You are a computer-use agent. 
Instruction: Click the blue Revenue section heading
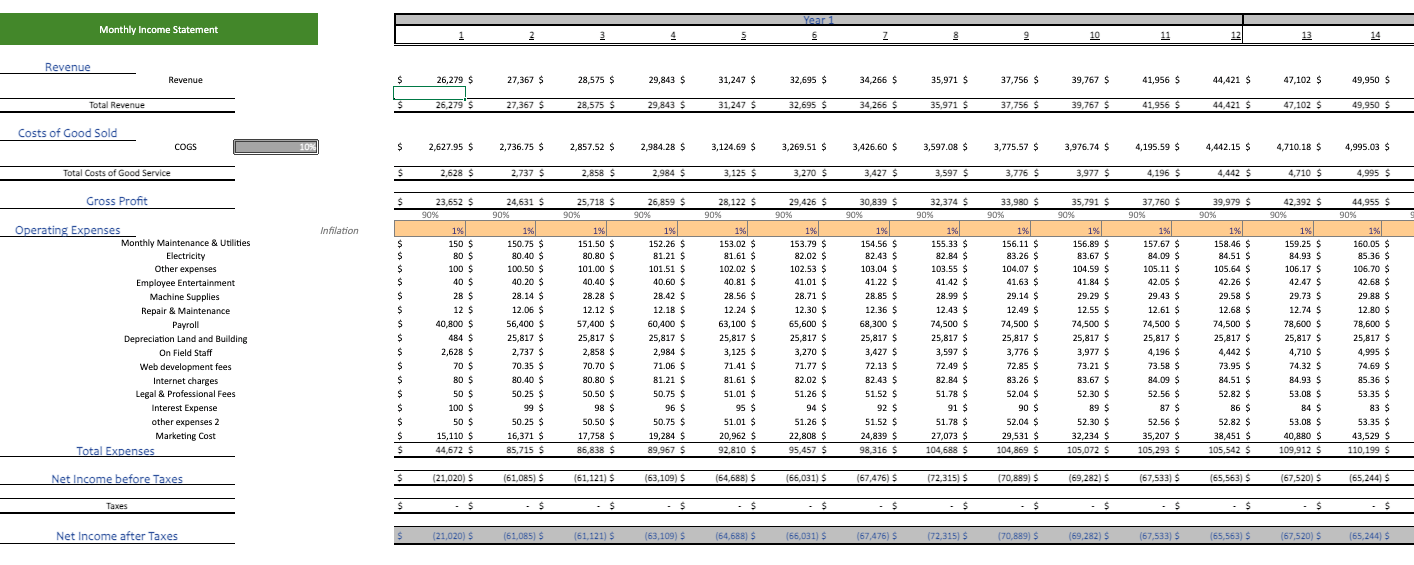pos(67,67)
